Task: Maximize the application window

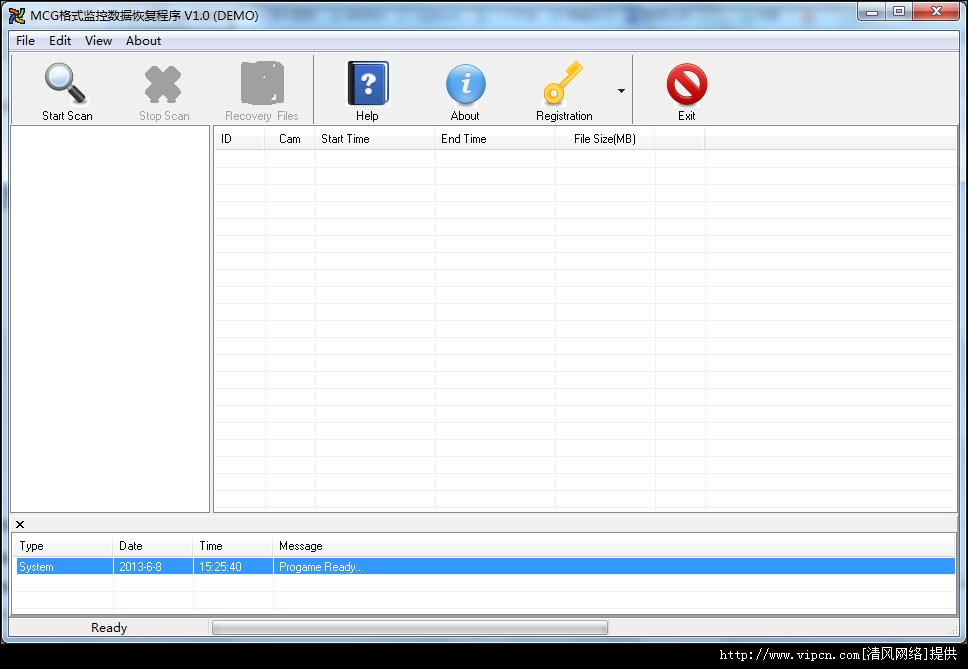Action: [x=899, y=12]
